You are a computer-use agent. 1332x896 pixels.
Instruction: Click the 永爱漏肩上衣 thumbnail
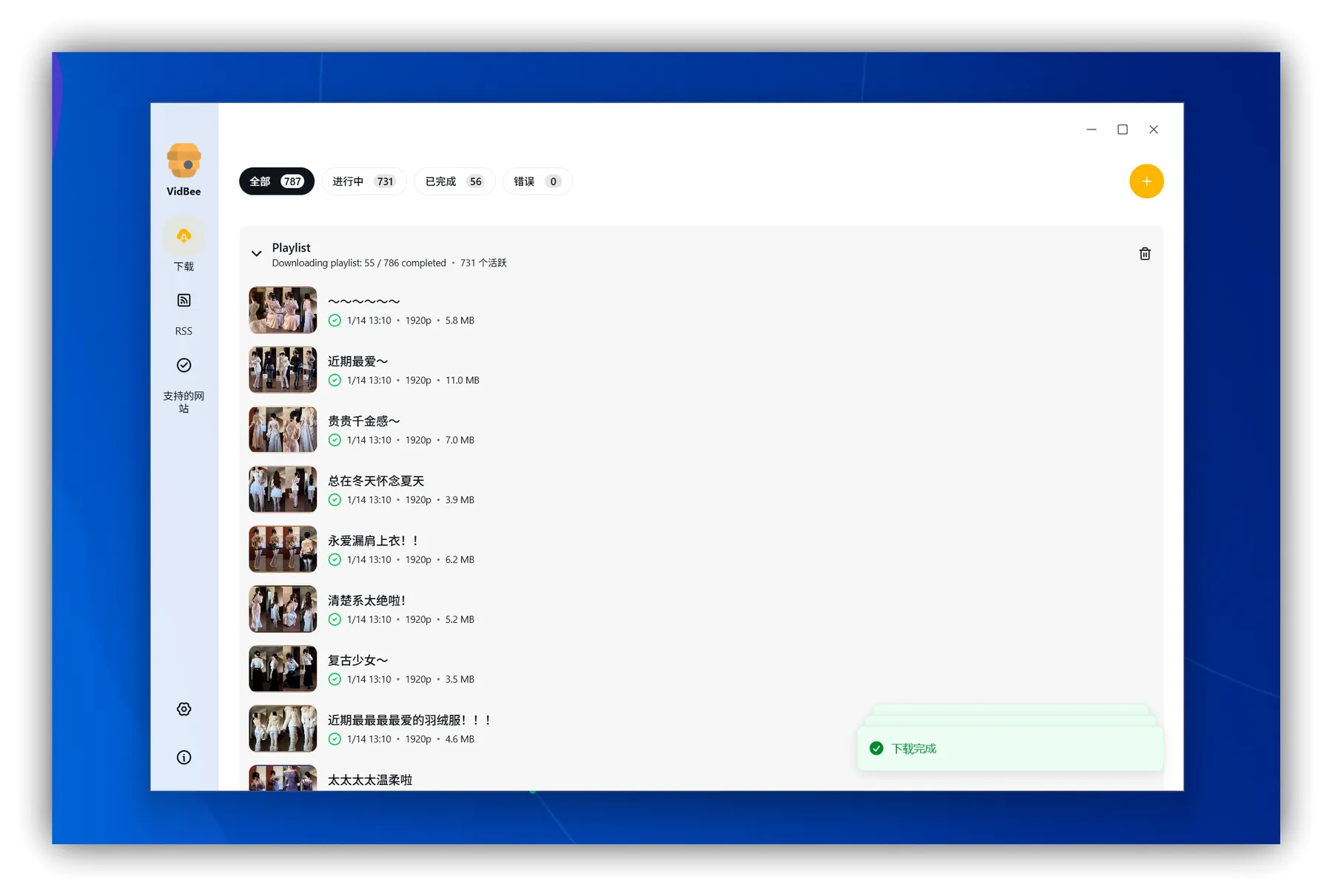[x=282, y=549]
